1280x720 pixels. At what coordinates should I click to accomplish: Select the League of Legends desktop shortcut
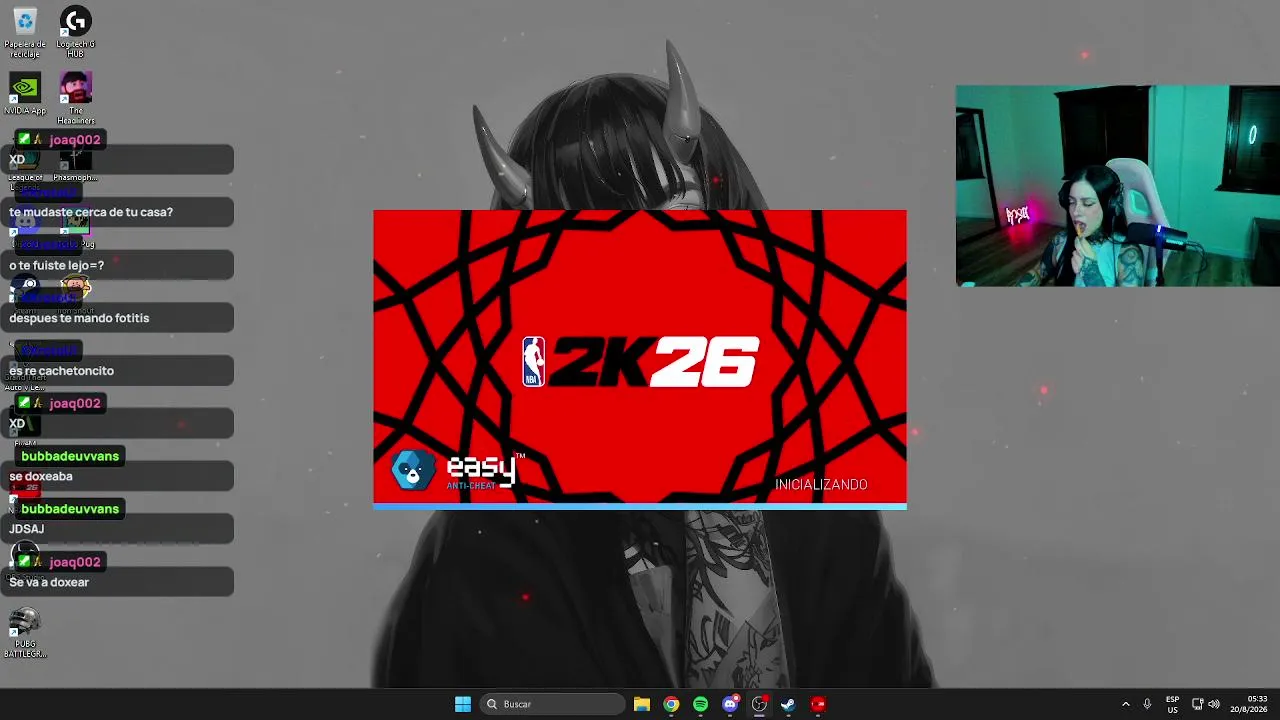click(25, 168)
